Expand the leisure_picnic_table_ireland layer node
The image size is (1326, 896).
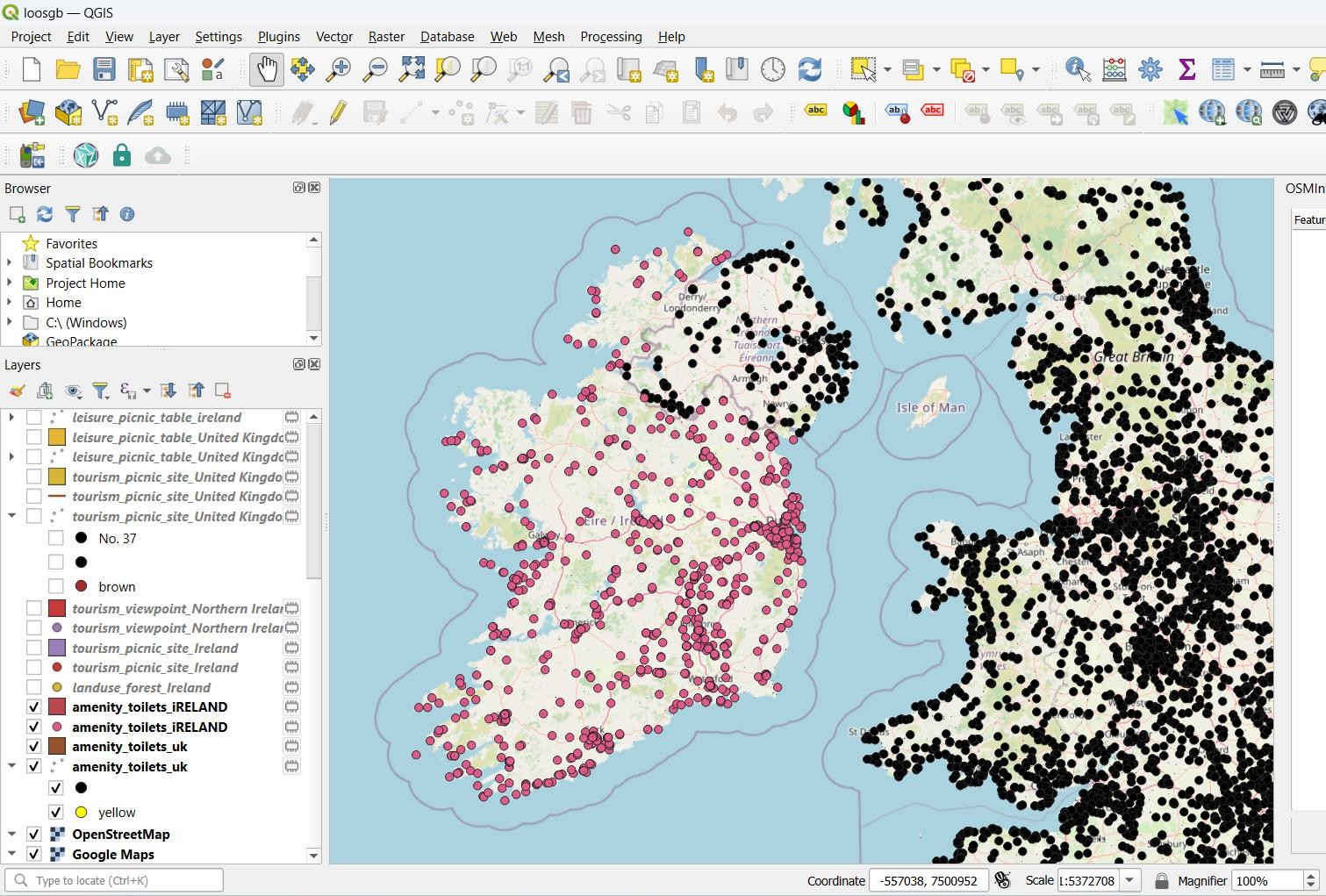coord(11,418)
